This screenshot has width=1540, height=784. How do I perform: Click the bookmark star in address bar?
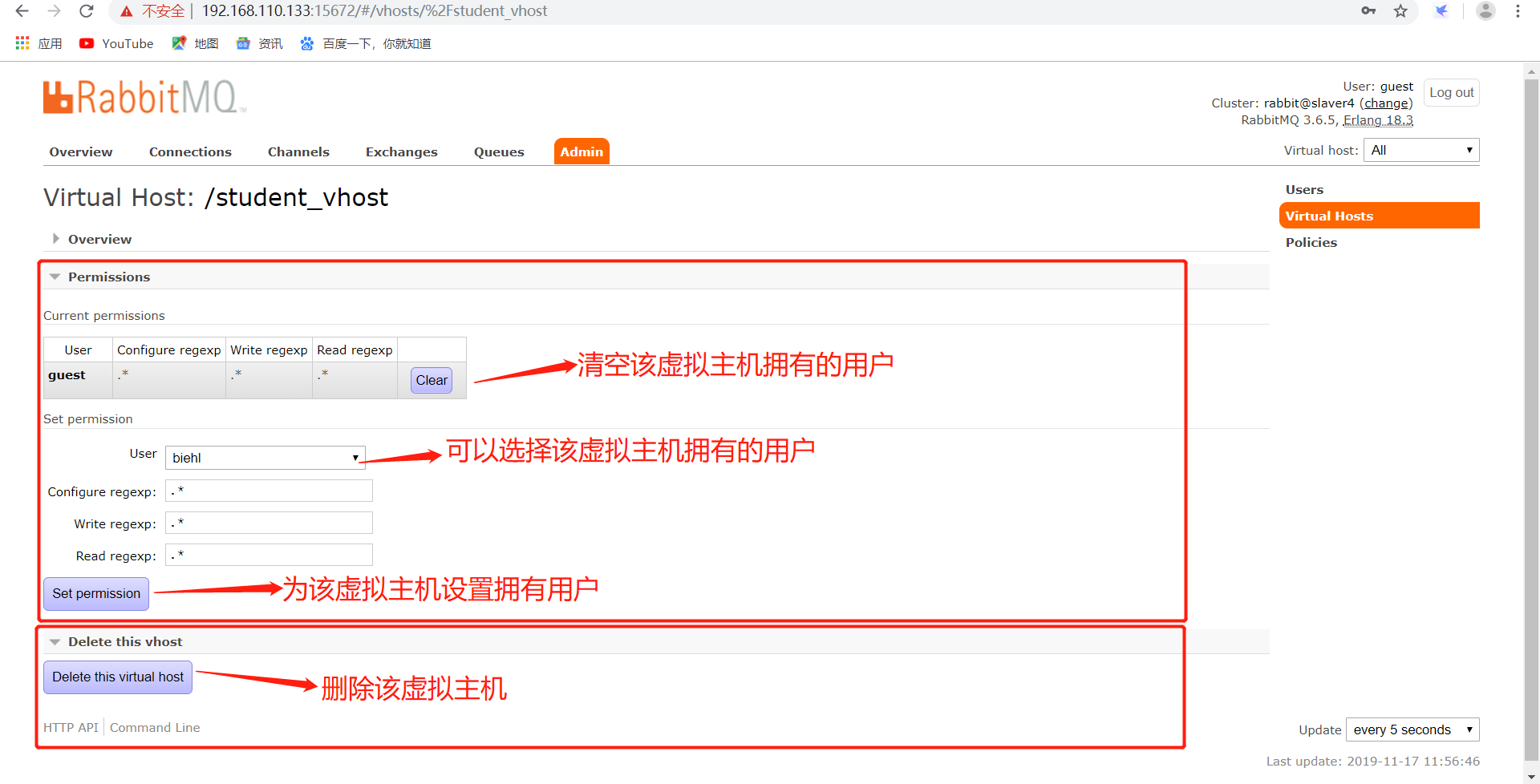click(1400, 11)
